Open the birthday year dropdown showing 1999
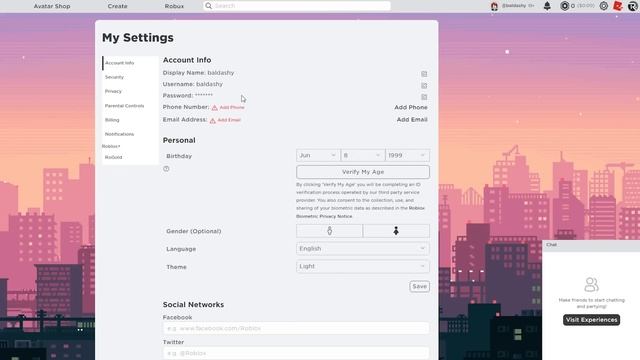This screenshot has width=640, height=360. click(407, 156)
